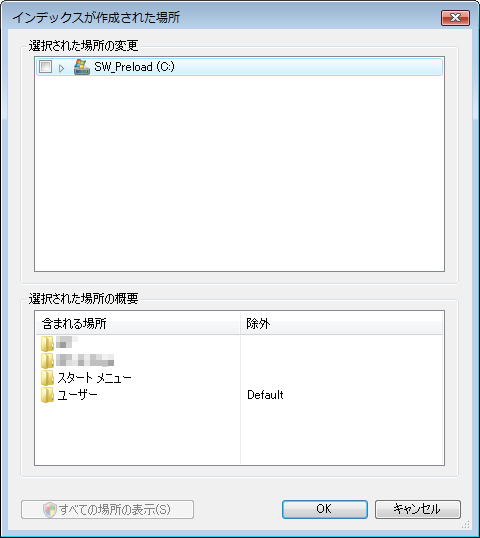Select the ユーザー entry in summary list

[77, 395]
